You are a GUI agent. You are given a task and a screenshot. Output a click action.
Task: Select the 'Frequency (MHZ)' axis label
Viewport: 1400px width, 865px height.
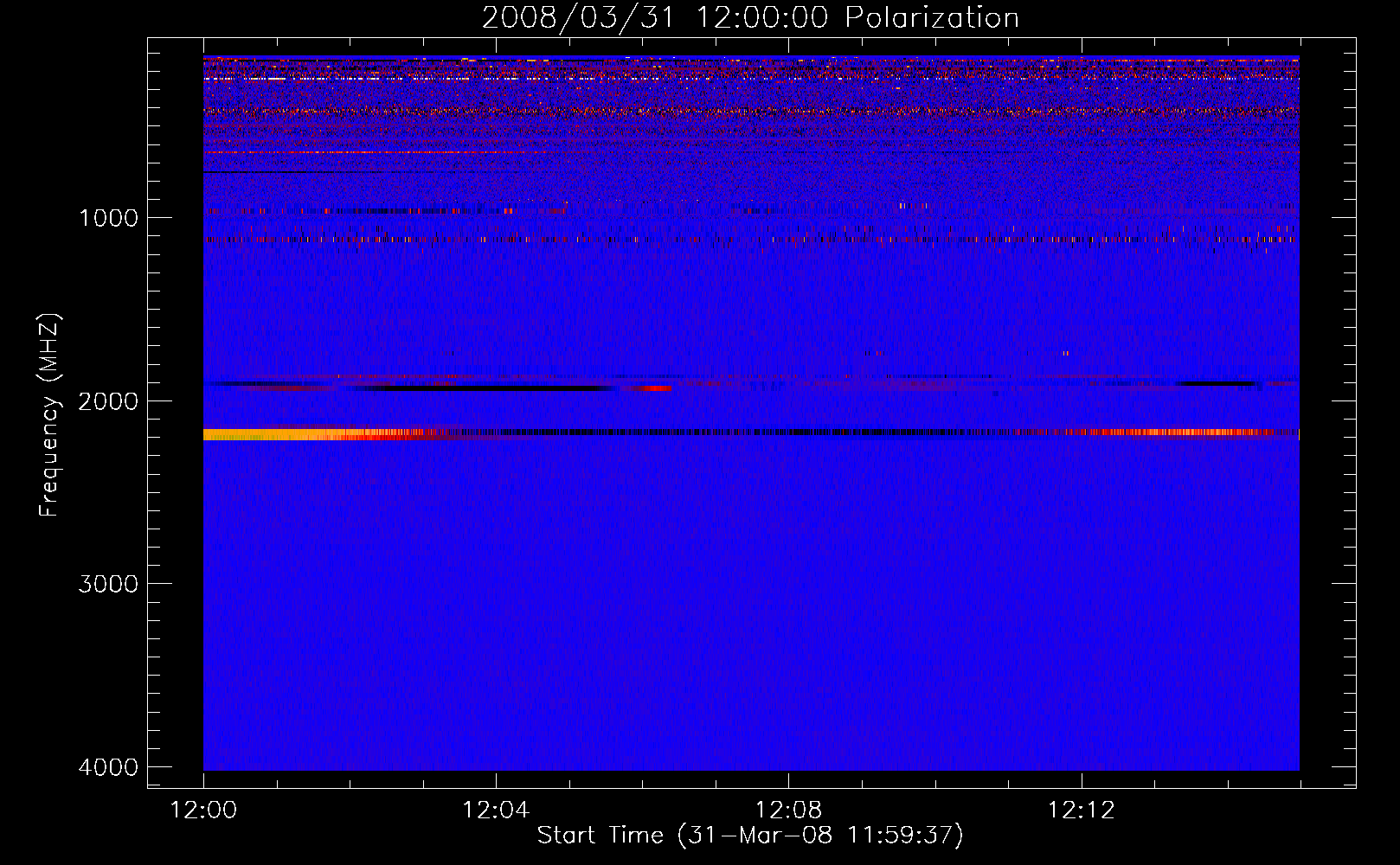point(50,415)
